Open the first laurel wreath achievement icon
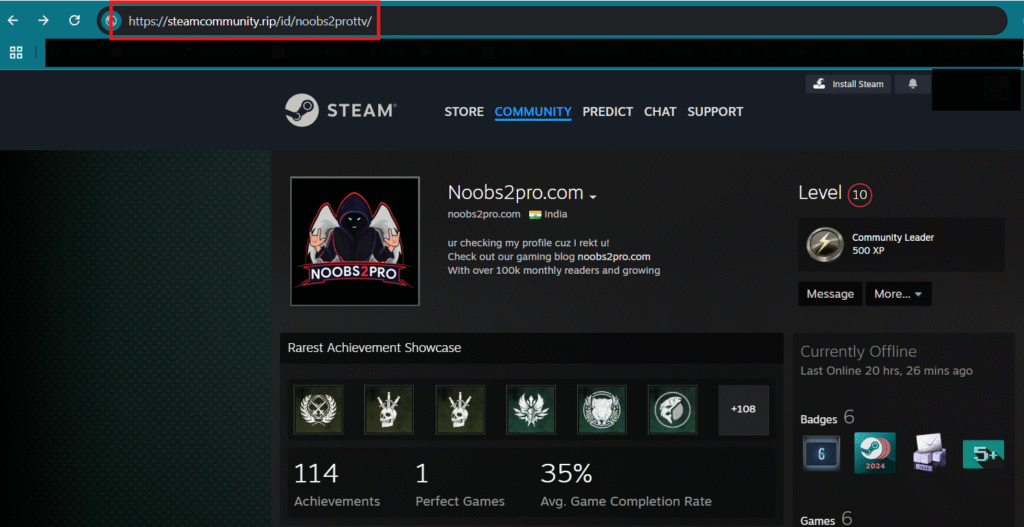The height and width of the screenshot is (527, 1024). click(318, 409)
